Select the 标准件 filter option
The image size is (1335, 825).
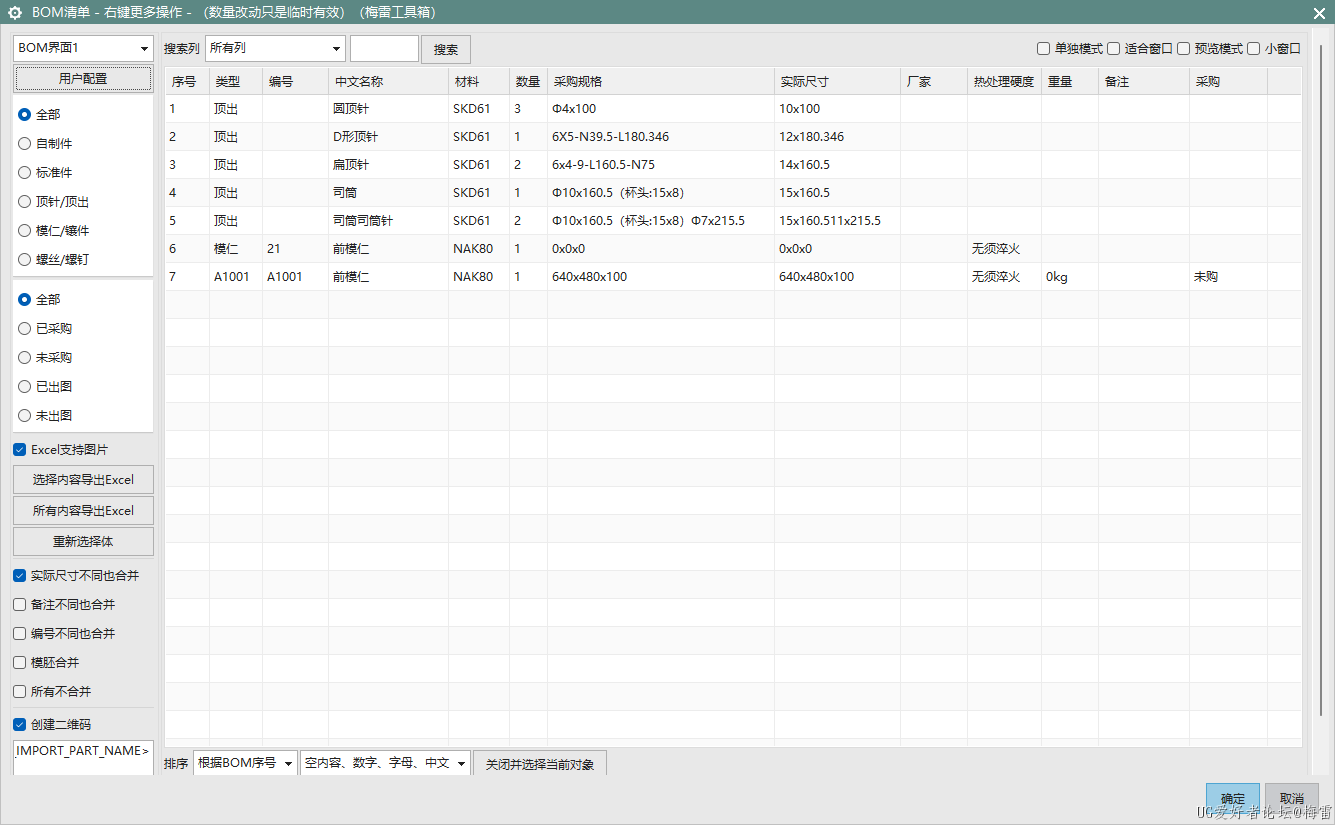click(45, 173)
